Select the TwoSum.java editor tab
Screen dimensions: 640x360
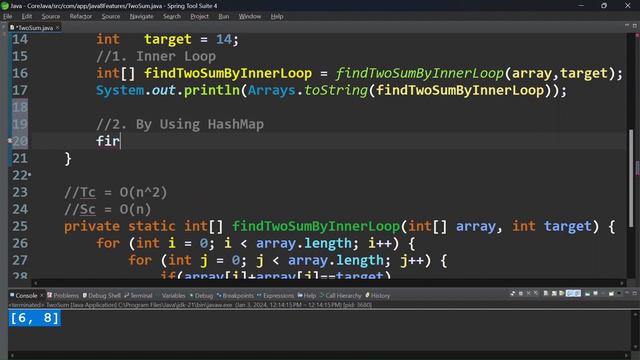(35, 28)
